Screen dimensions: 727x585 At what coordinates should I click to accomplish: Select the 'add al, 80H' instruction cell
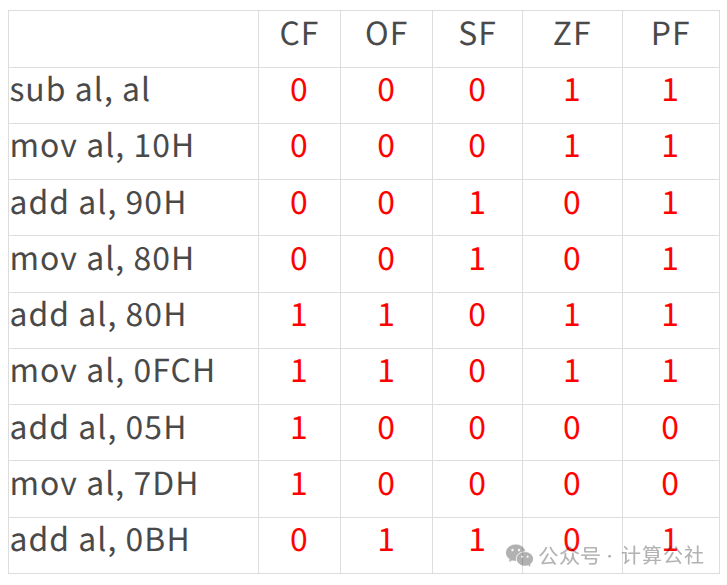tap(134, 320)
